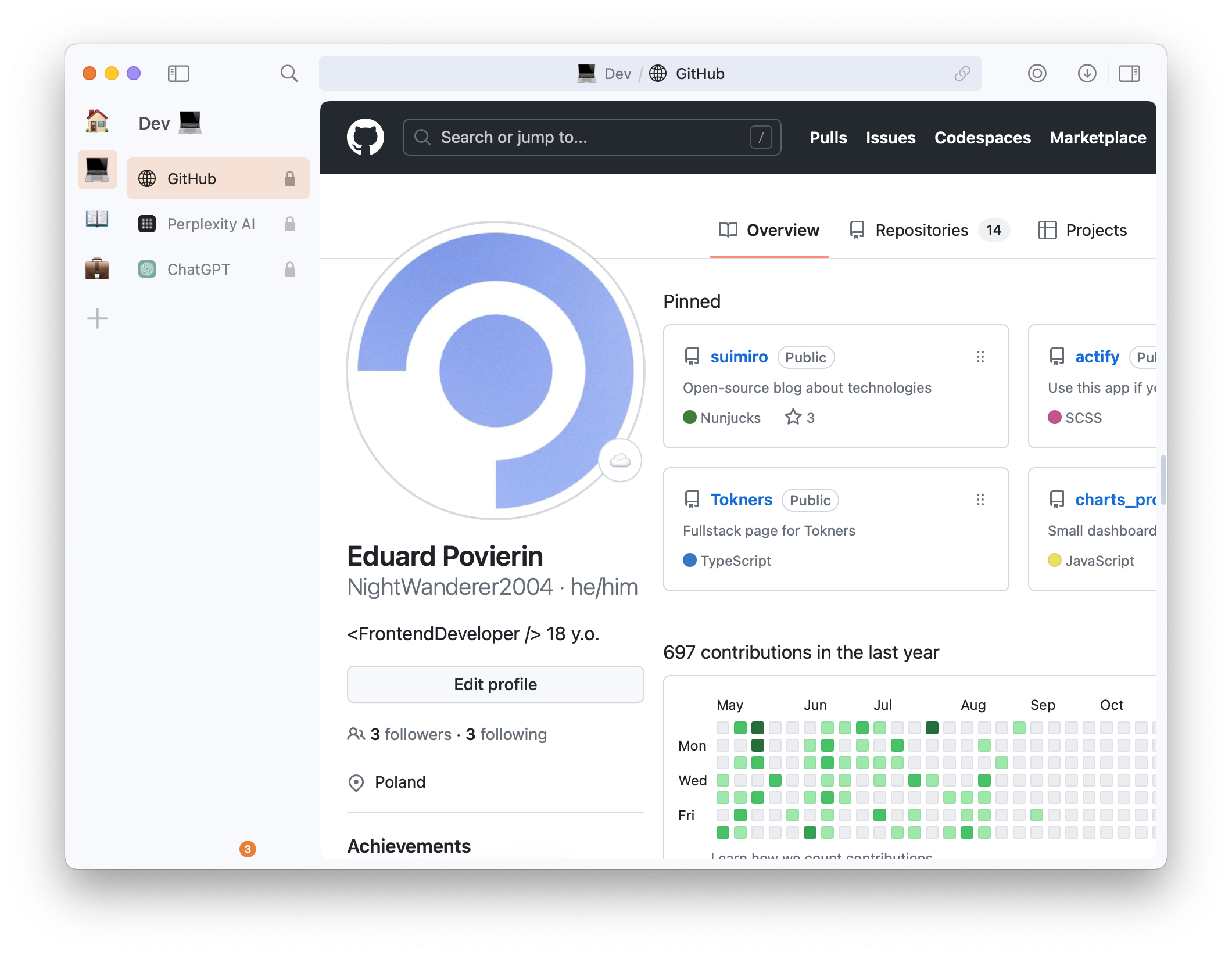
Task: Click the repository icon on actify card
Action: click(x=1056, y=357)
